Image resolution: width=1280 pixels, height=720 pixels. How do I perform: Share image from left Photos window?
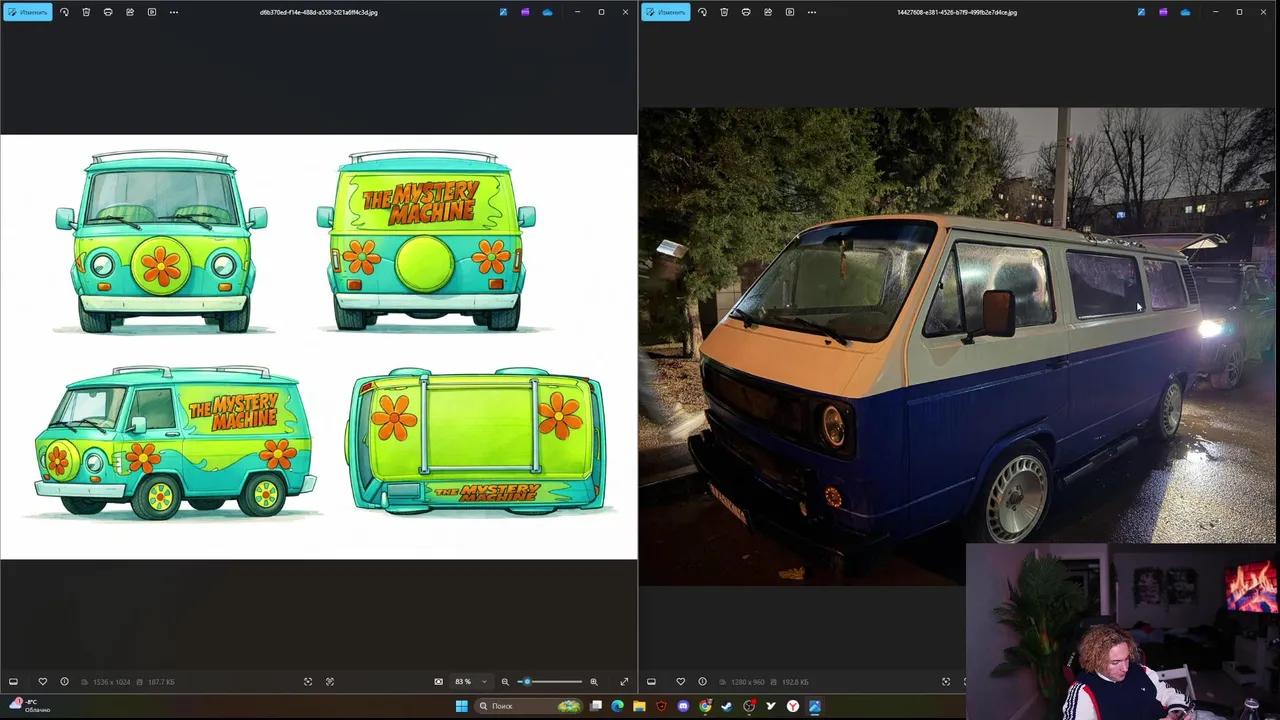click(x=130, y=12)
